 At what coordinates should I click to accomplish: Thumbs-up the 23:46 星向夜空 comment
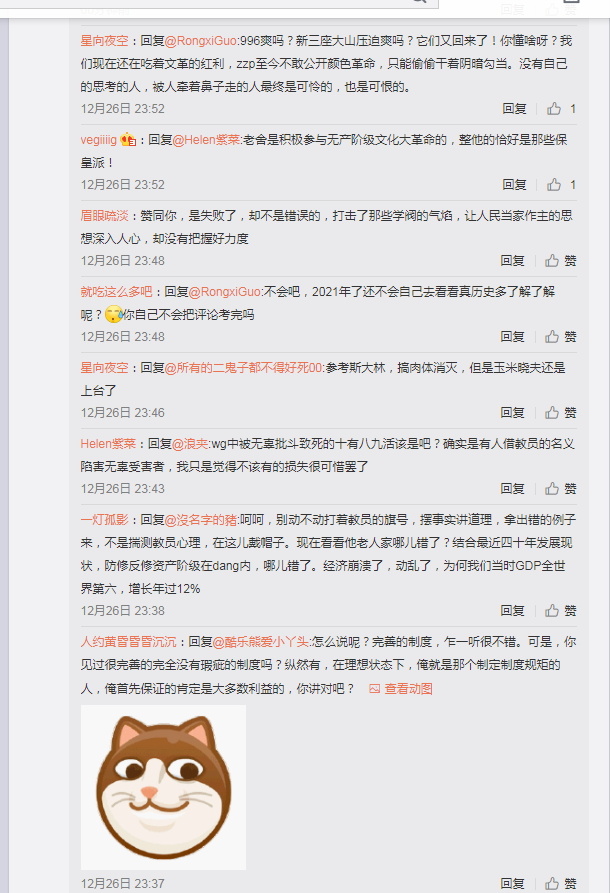click(x=560, y=412)
